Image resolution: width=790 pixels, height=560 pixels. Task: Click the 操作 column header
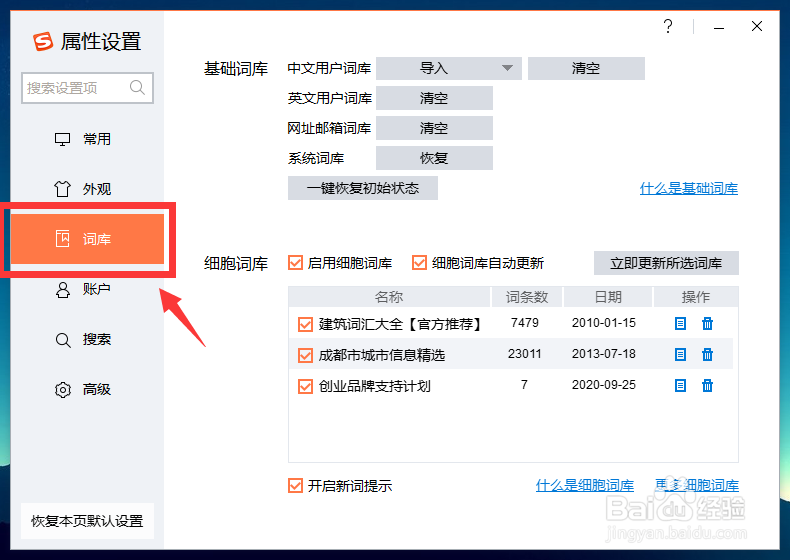click(696, 297)
